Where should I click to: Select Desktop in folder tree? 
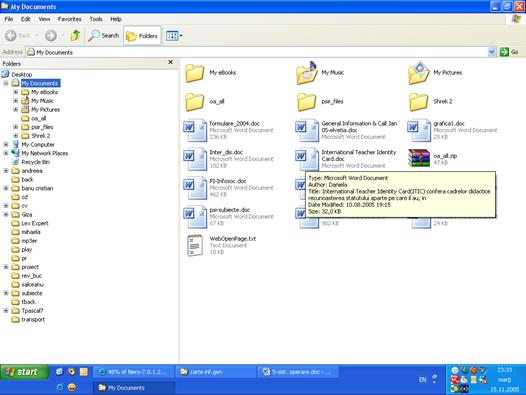(21, 75)
